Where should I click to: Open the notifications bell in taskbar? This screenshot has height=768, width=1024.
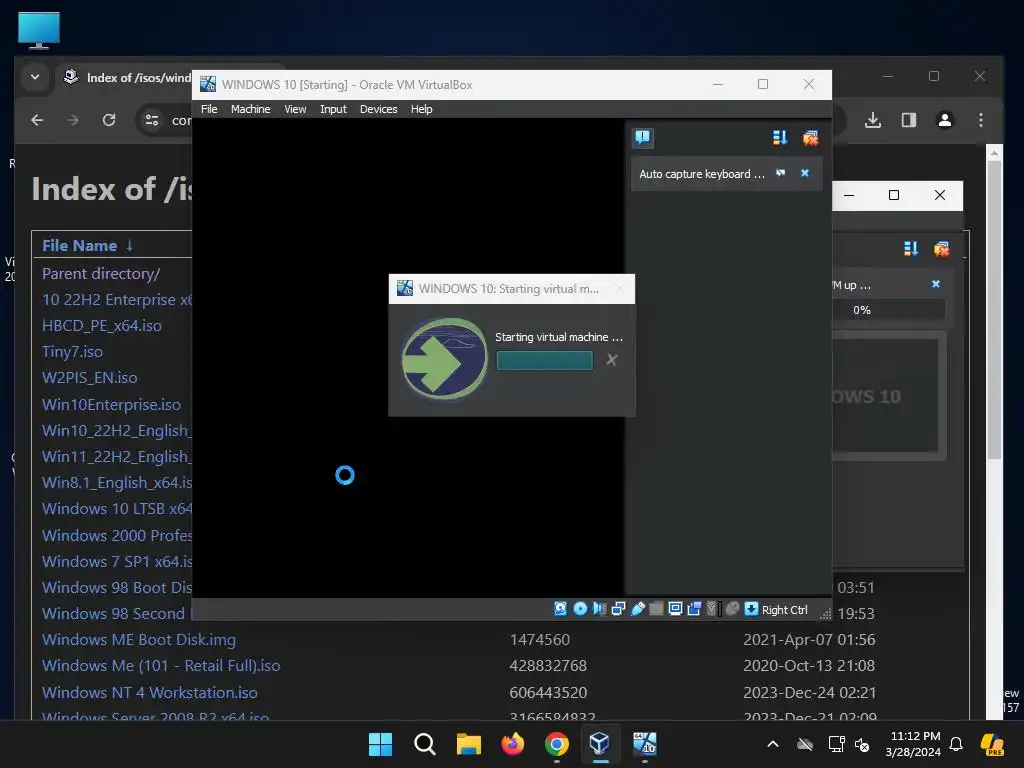click(956, 744)
